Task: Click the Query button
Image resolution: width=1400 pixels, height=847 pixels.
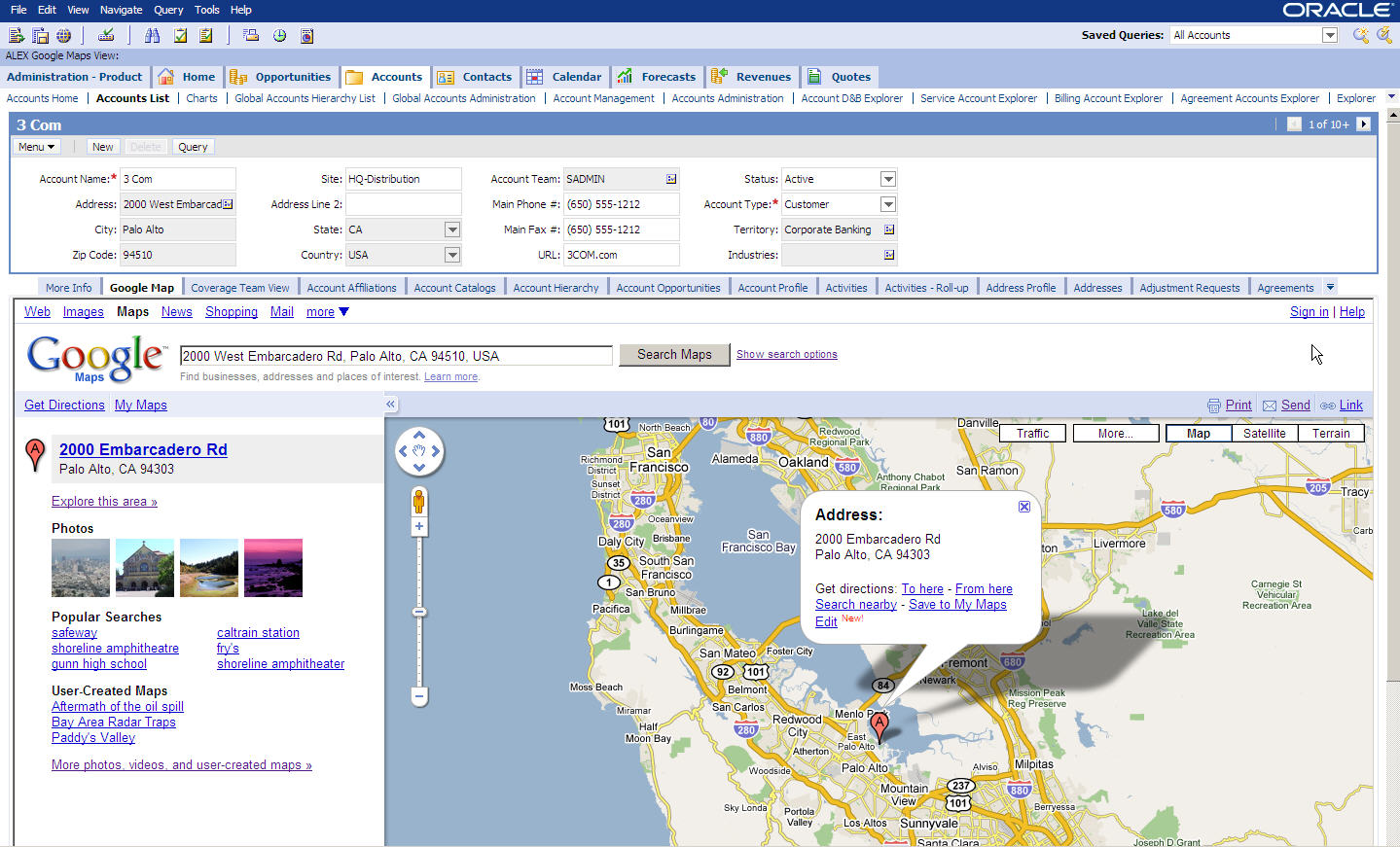Action: [x=193, y=147]
